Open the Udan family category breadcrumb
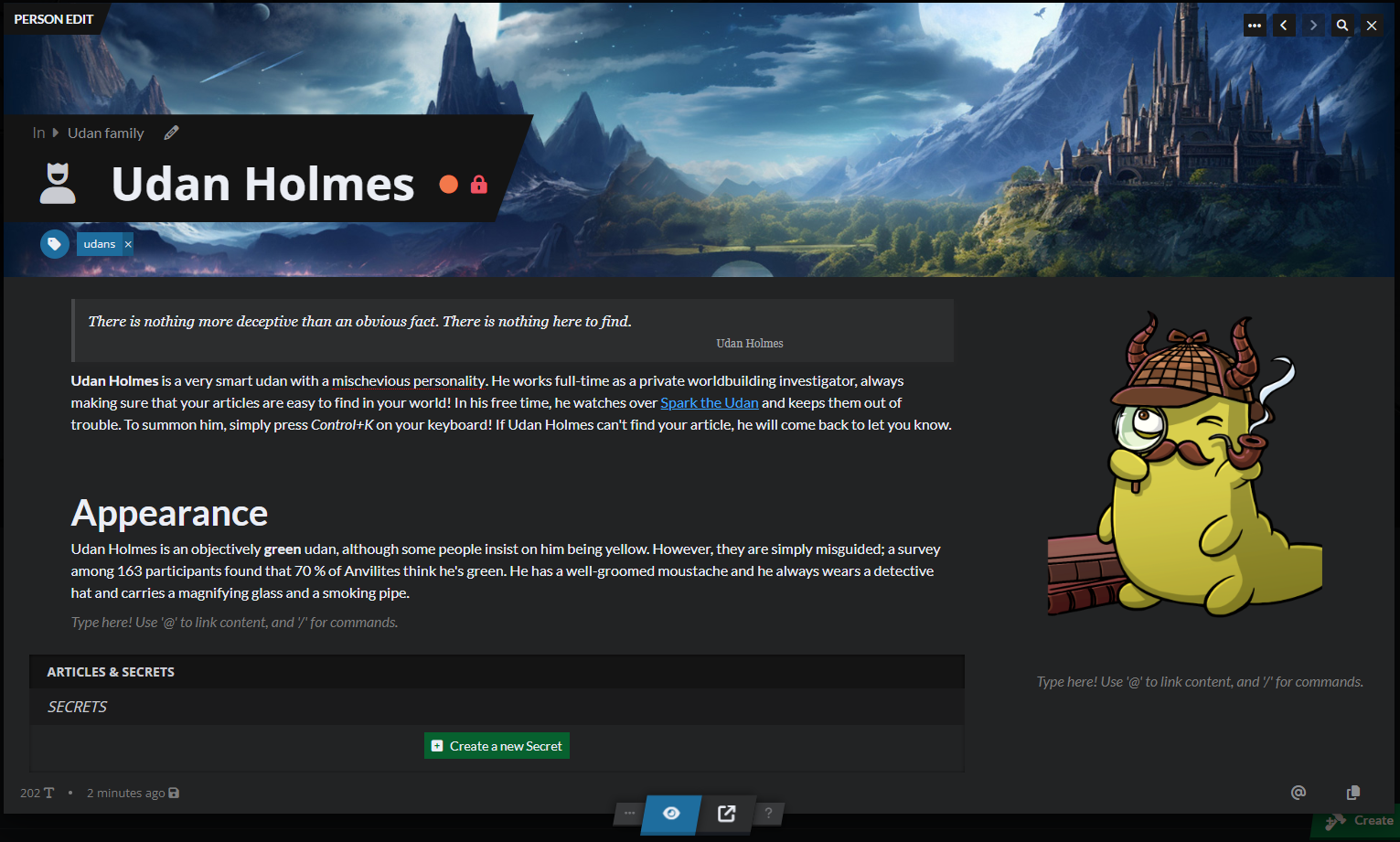1400x842 pixels. (x=106, y=133)
